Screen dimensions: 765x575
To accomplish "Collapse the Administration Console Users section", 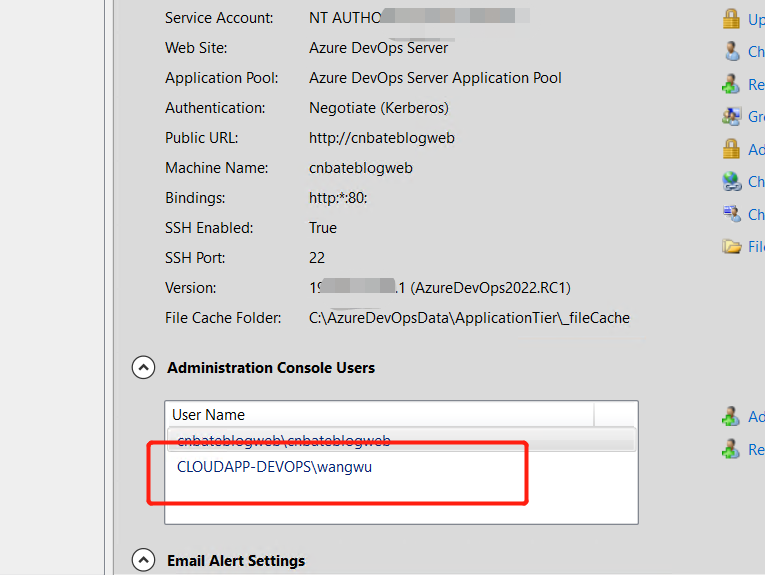I will (x=143, y=367).
